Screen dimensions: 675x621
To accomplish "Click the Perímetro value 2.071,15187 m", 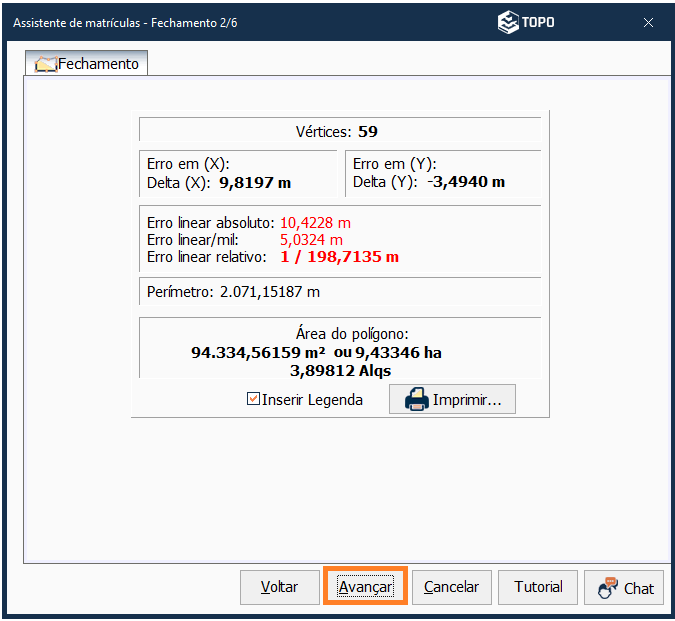I will 270,291.
